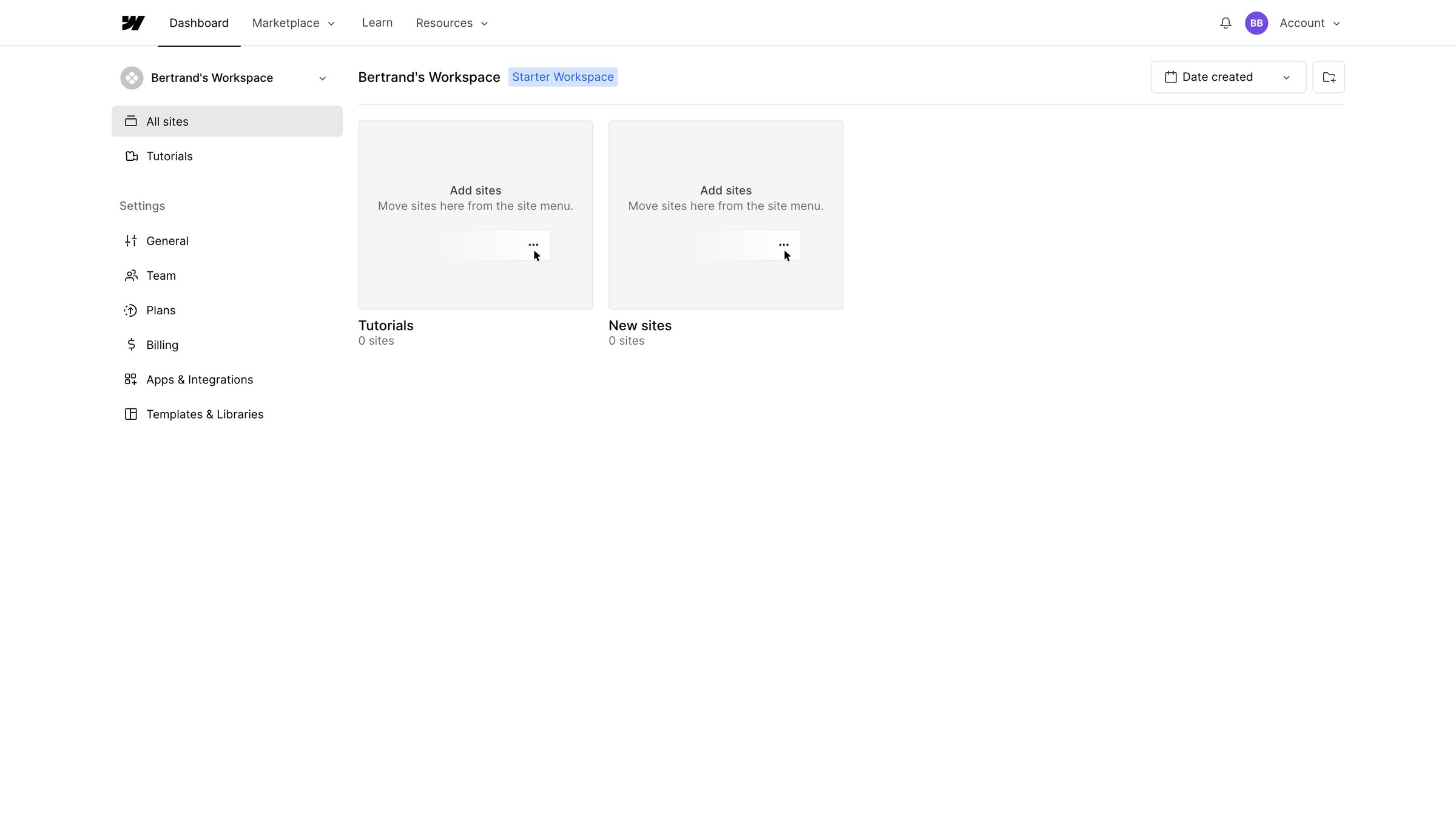Click the Plans upgrade icon
This screenshot has height=827, width=1456.
131,310
